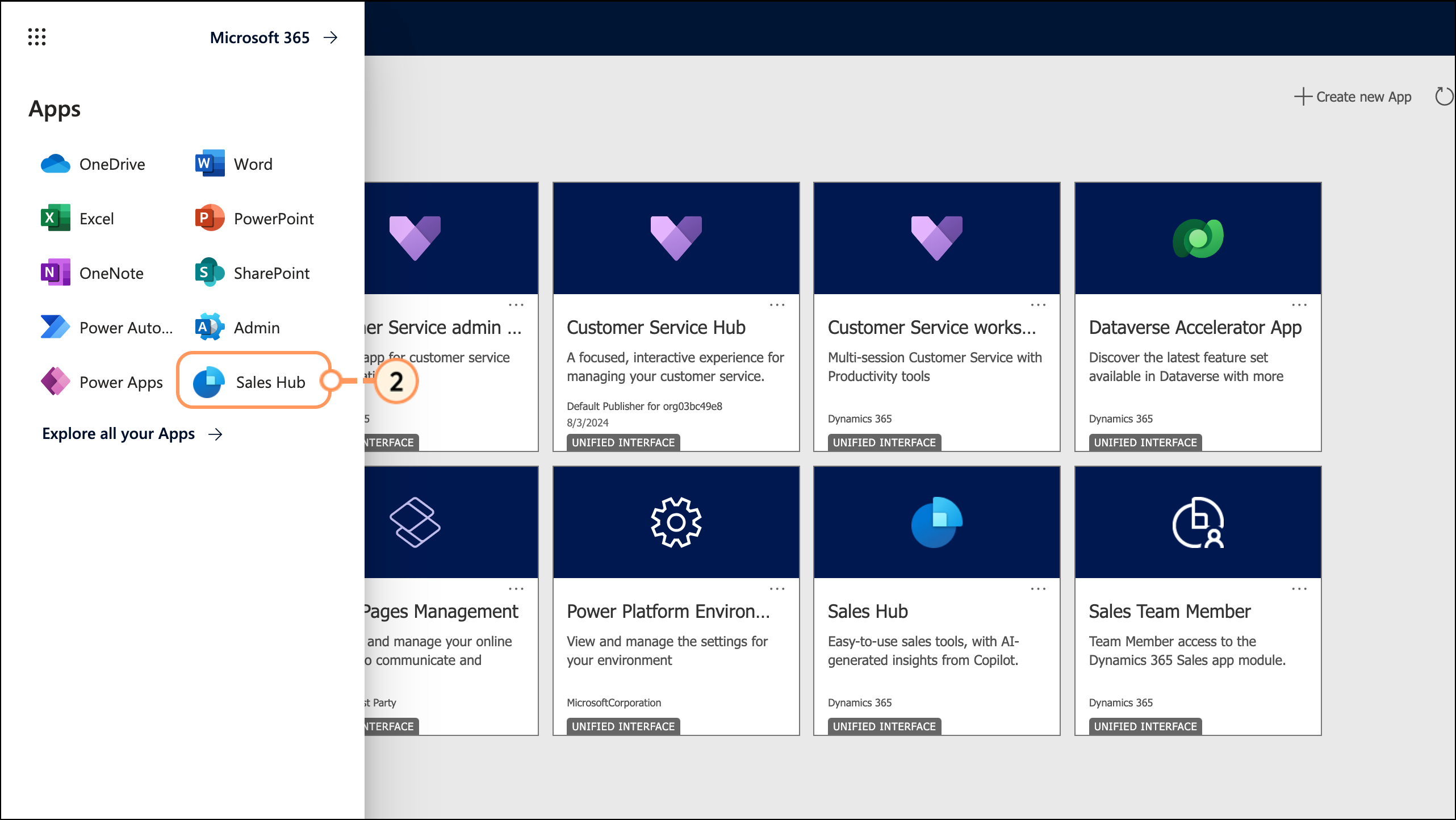Close the app launcher waffle icon

tap(37, 37)
